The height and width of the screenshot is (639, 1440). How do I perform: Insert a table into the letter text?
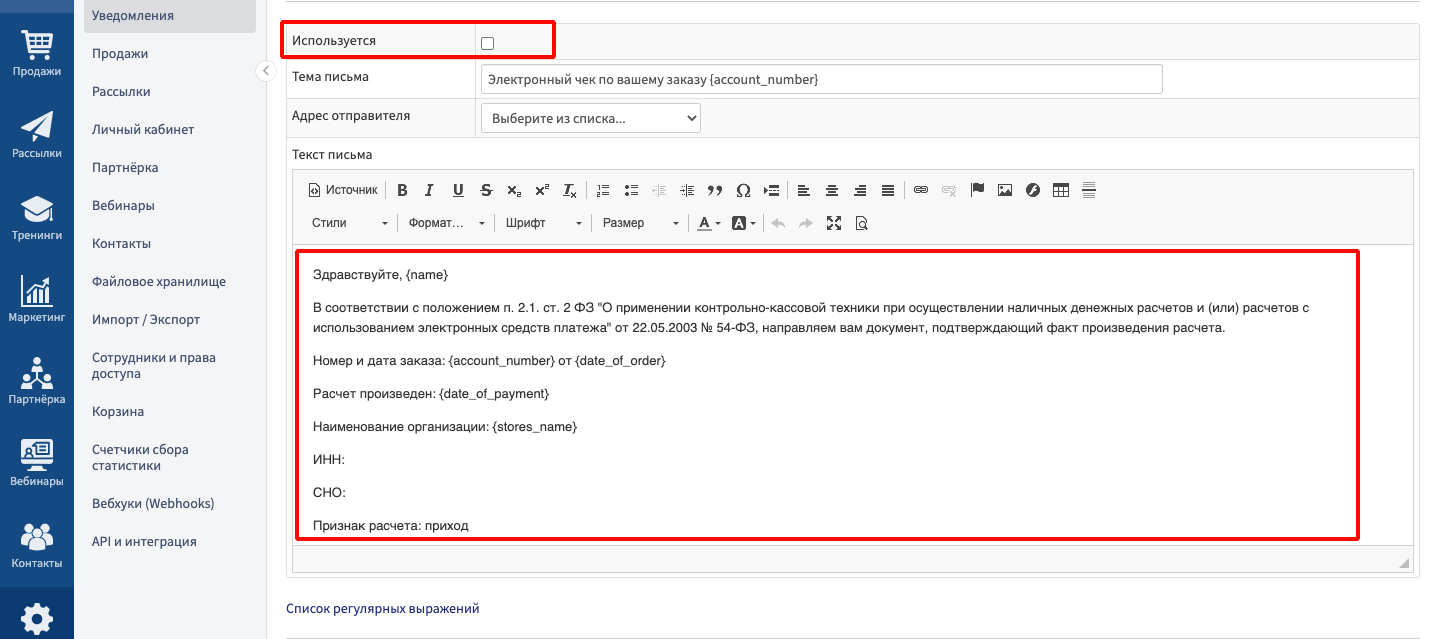tap(1061, 190)
